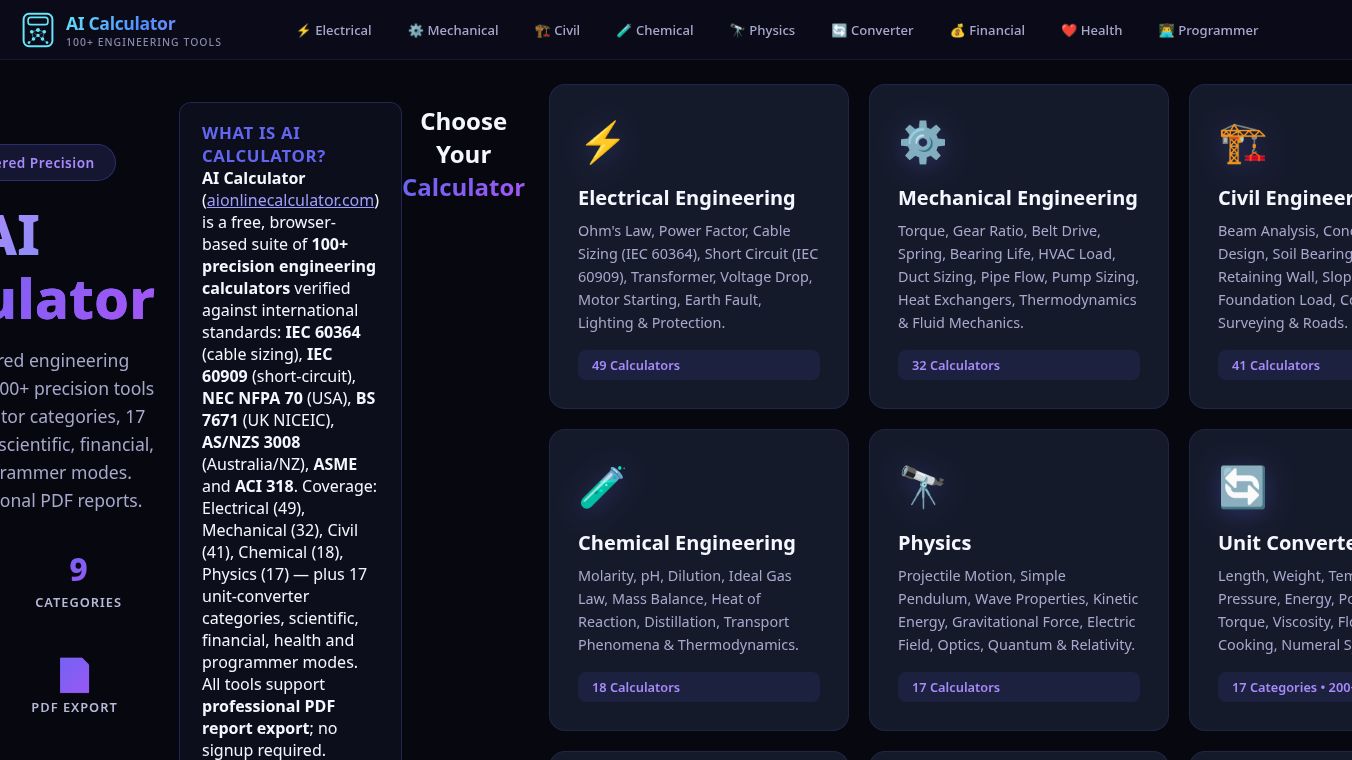Click the 18 Calculators badge

click(699, 687)
